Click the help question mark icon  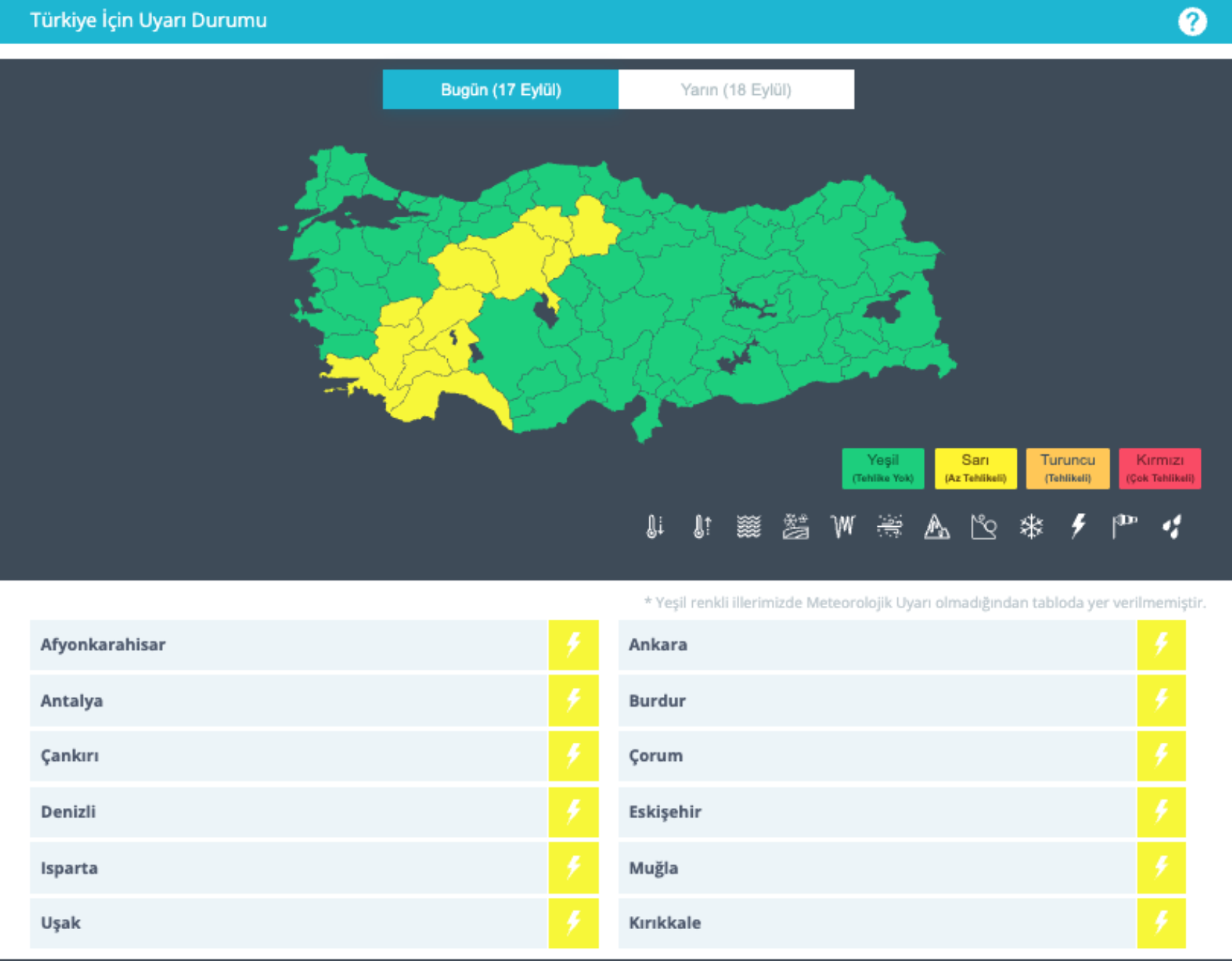(x=1192, y=22)
